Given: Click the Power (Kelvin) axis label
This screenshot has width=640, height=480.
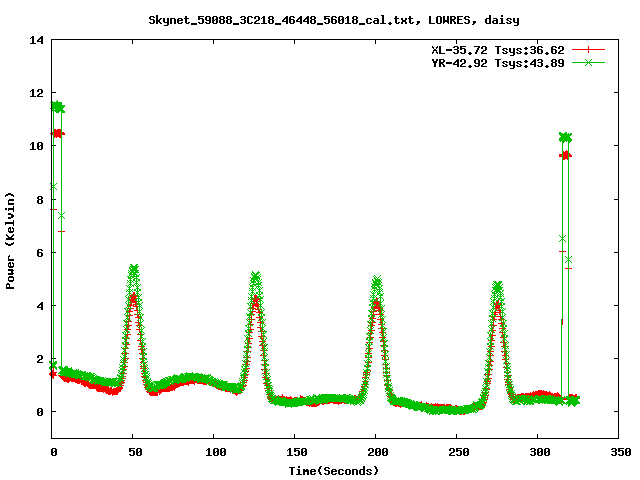Looking at the screenshot, I should tap(10, 241).
